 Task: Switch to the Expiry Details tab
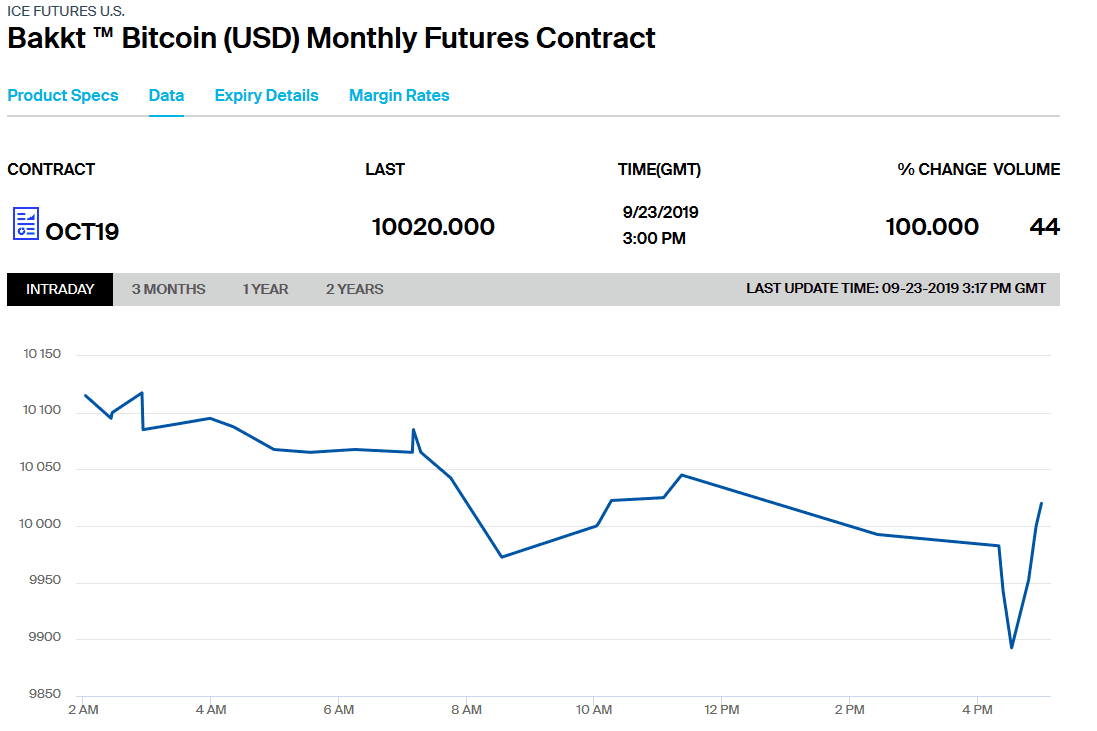pos(266,96)
